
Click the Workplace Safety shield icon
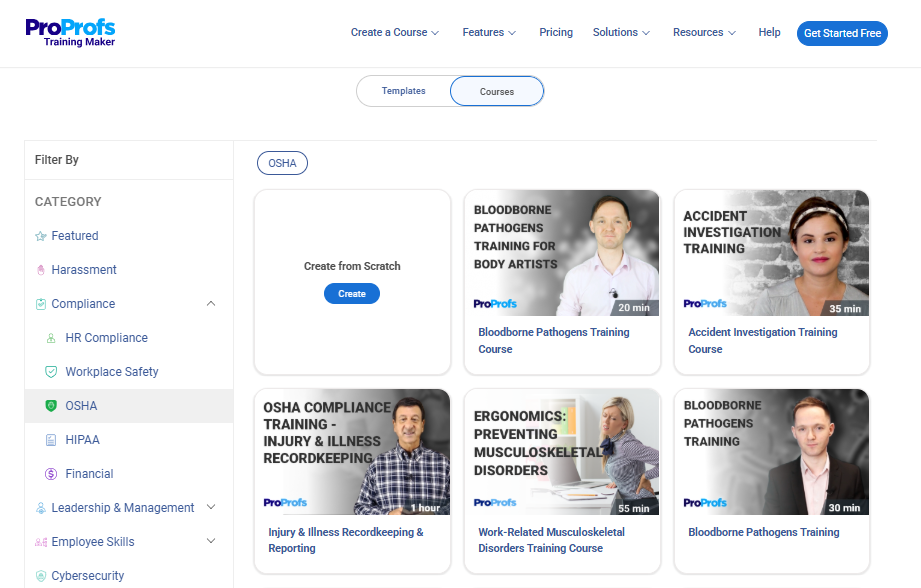pos(51,372)
